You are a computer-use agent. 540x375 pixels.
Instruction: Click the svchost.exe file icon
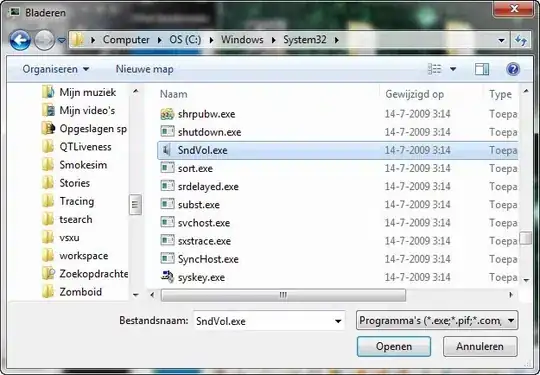[x=167, y=223]
